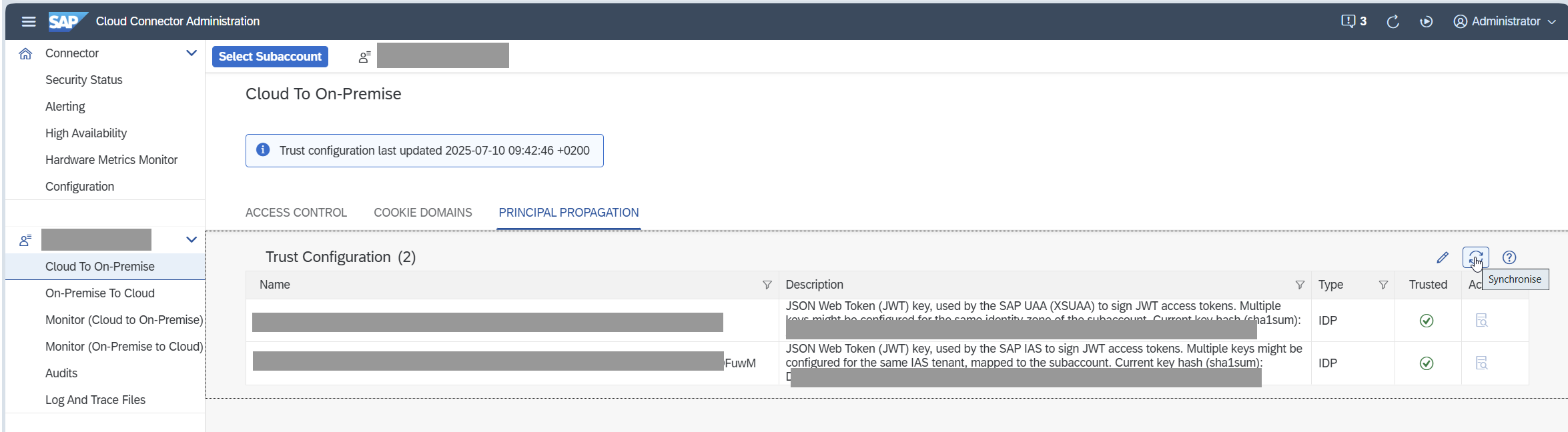Click the IDP type of SAP IAS row

pyautogui.click(x=1328, y=363)
